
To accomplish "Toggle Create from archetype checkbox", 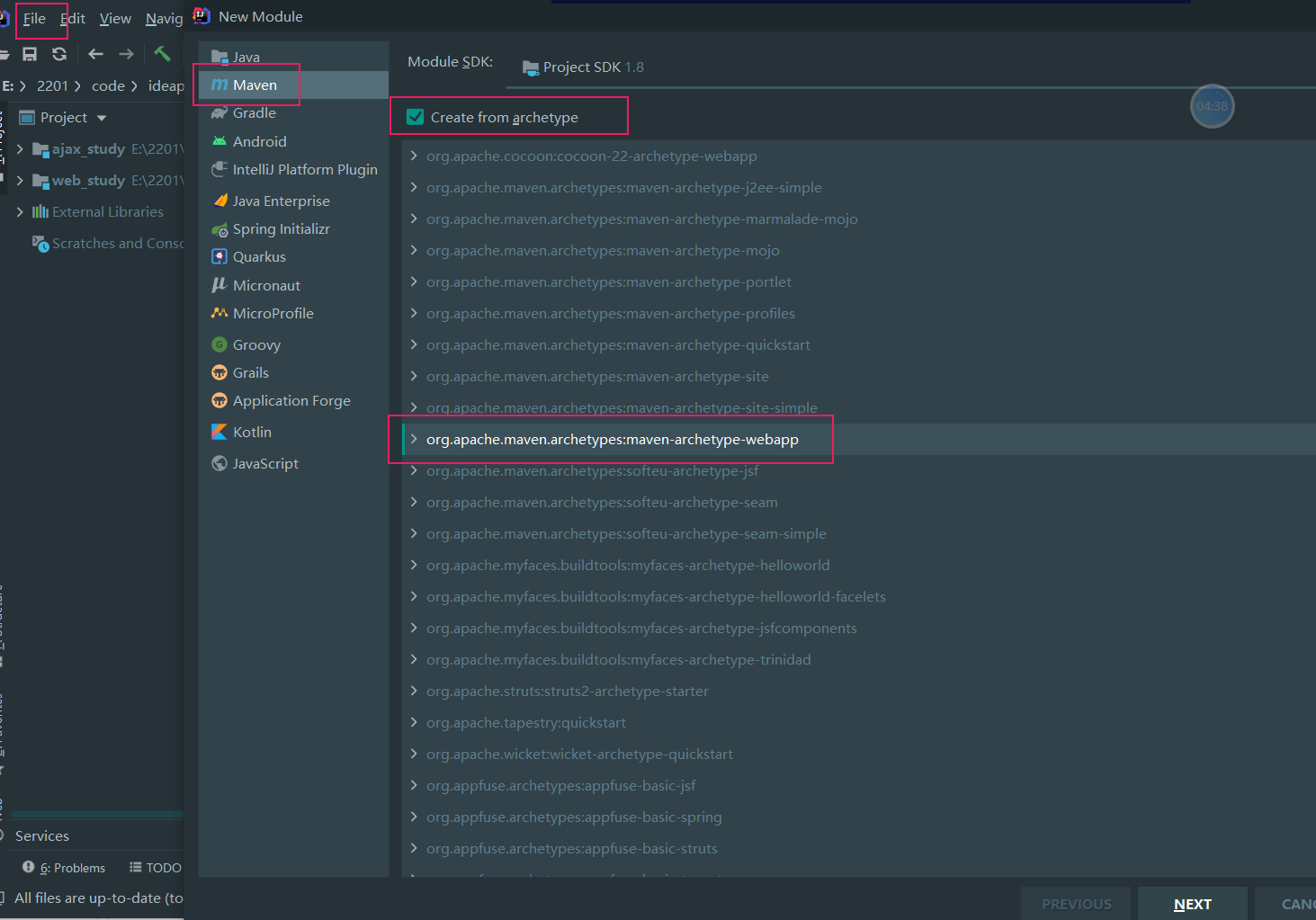I will click(416, 117).
